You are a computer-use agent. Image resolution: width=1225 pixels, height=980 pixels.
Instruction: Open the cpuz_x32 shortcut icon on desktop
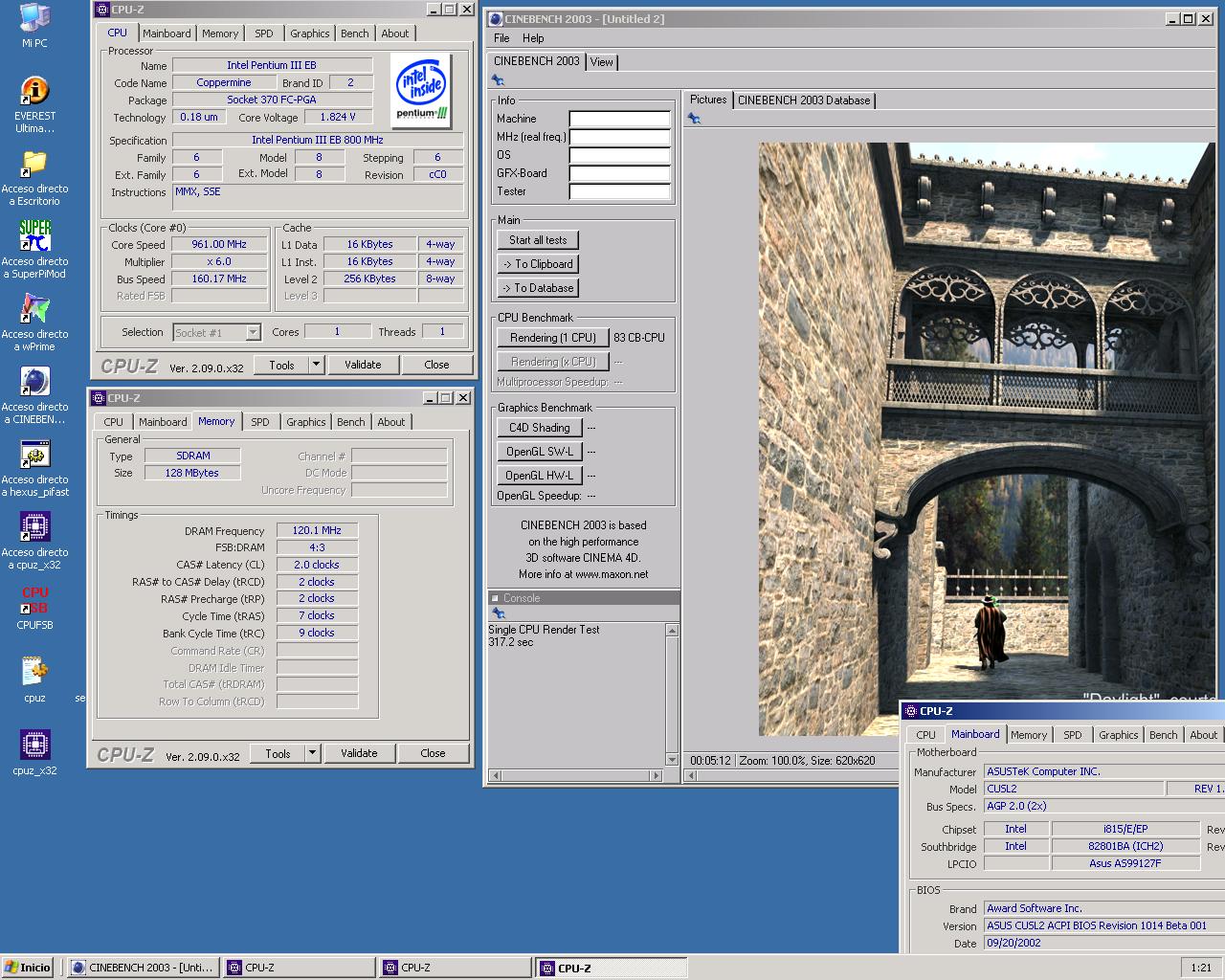[34, 526]
